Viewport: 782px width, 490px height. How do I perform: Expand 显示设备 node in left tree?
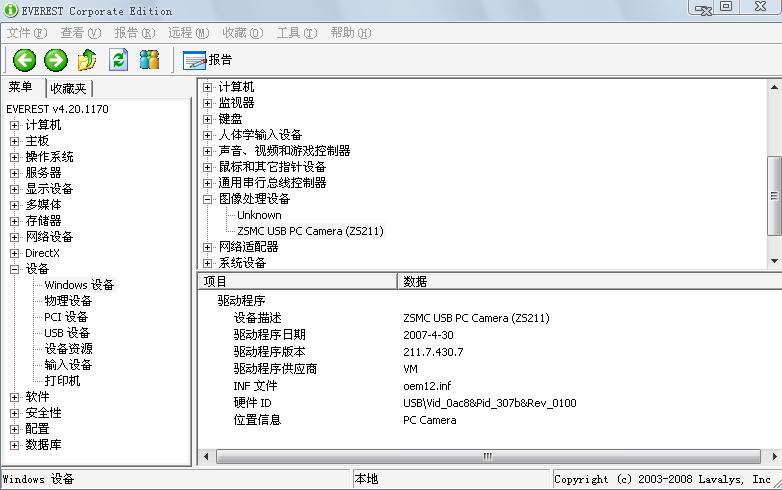tap(14, 189)
